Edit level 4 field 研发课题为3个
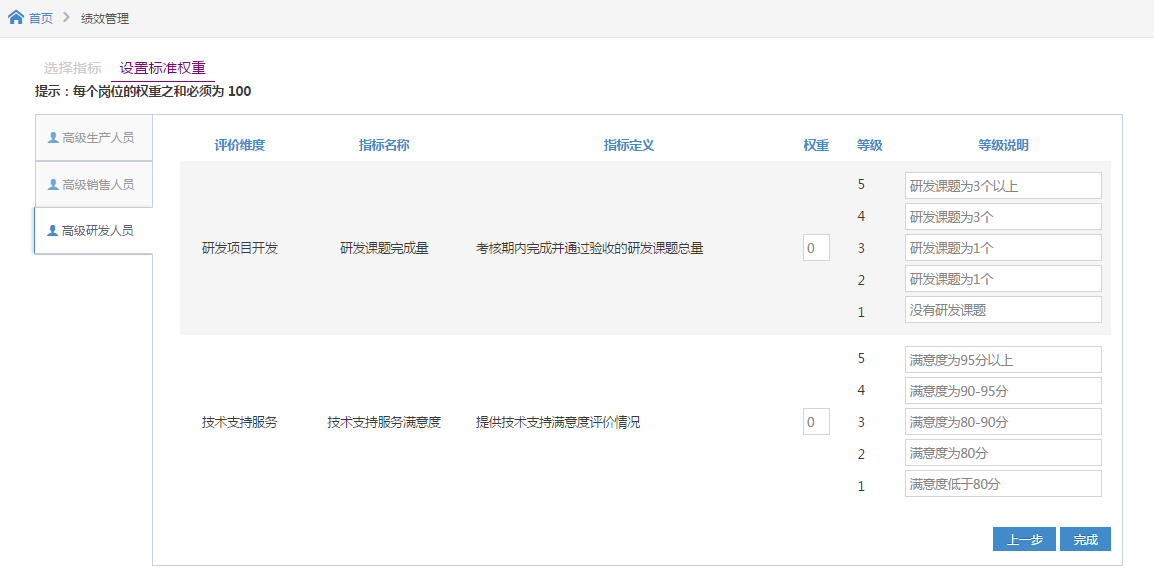Viewport: 1154px width, 580px height. point(1003,216)
